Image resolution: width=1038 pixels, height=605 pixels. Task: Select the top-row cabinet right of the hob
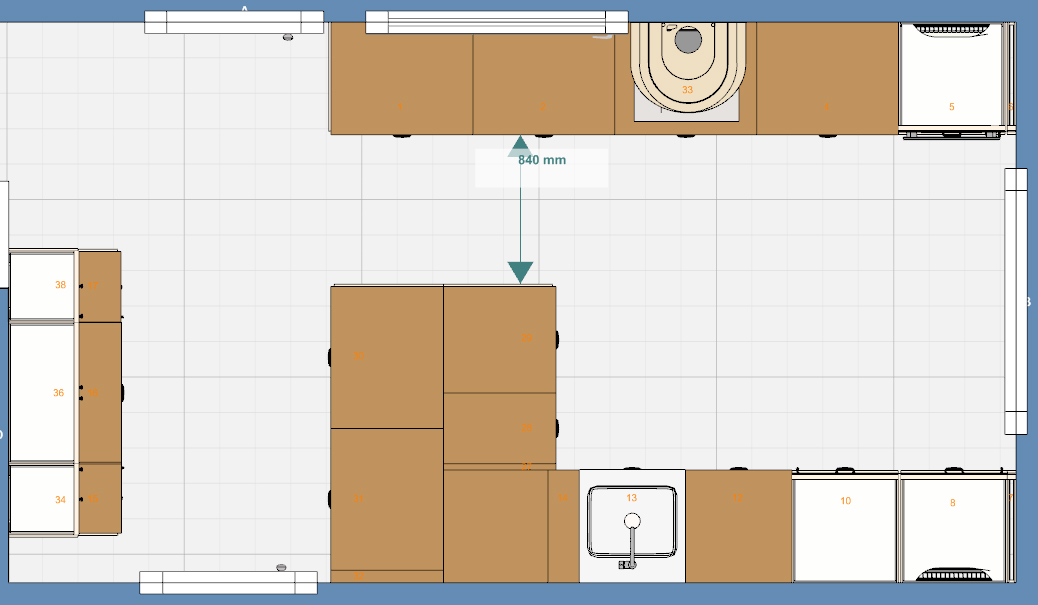click(827, 78)
